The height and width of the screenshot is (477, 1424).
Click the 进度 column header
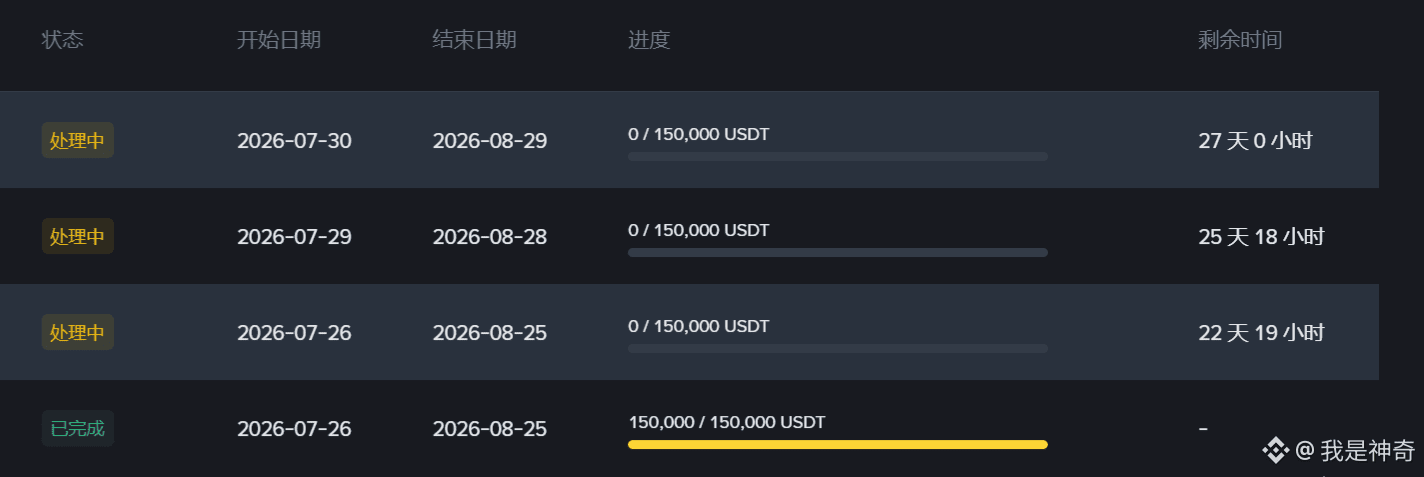click(649, 40)
